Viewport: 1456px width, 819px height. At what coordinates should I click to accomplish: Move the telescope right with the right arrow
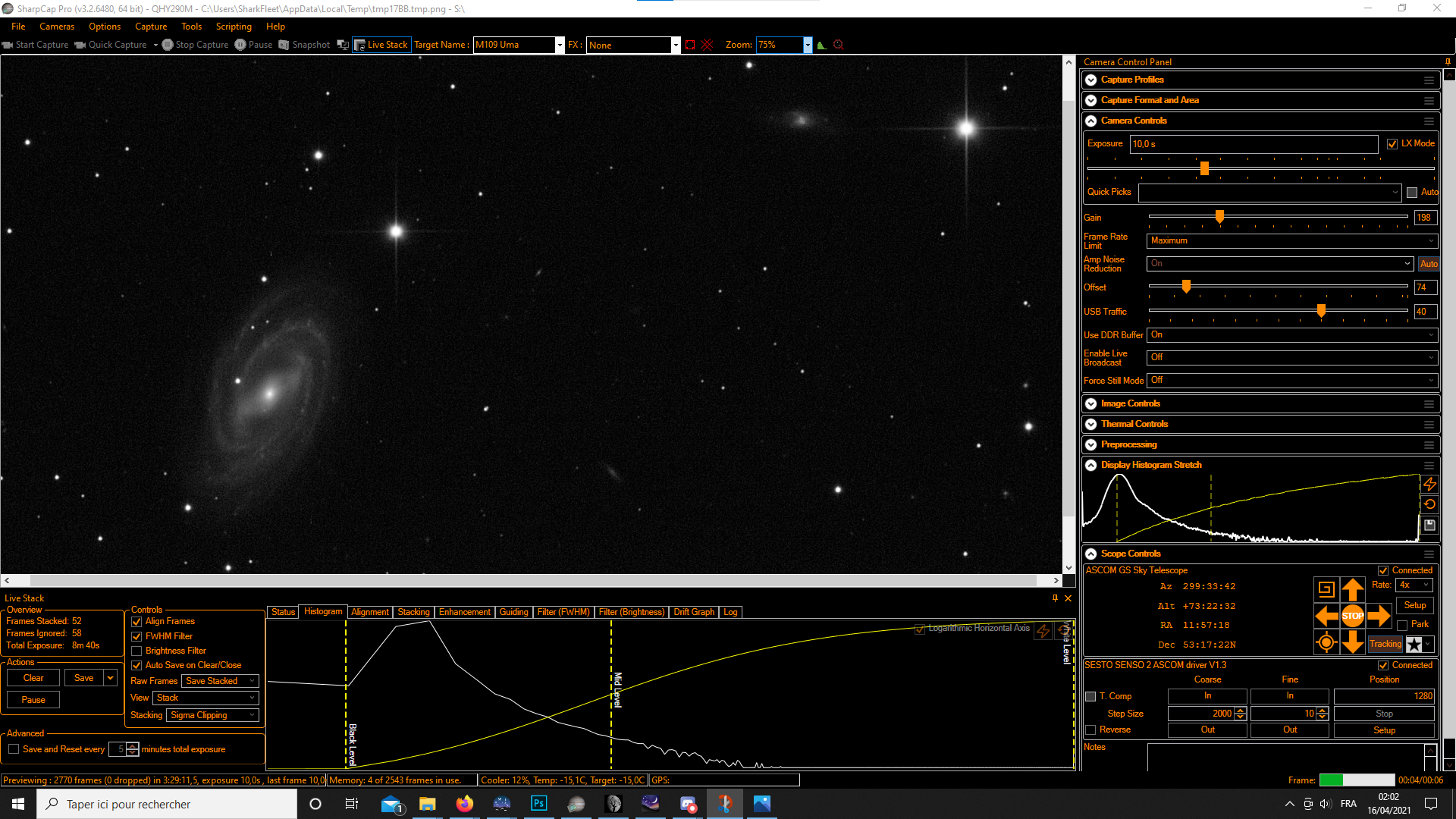(x=1379, y=616)
